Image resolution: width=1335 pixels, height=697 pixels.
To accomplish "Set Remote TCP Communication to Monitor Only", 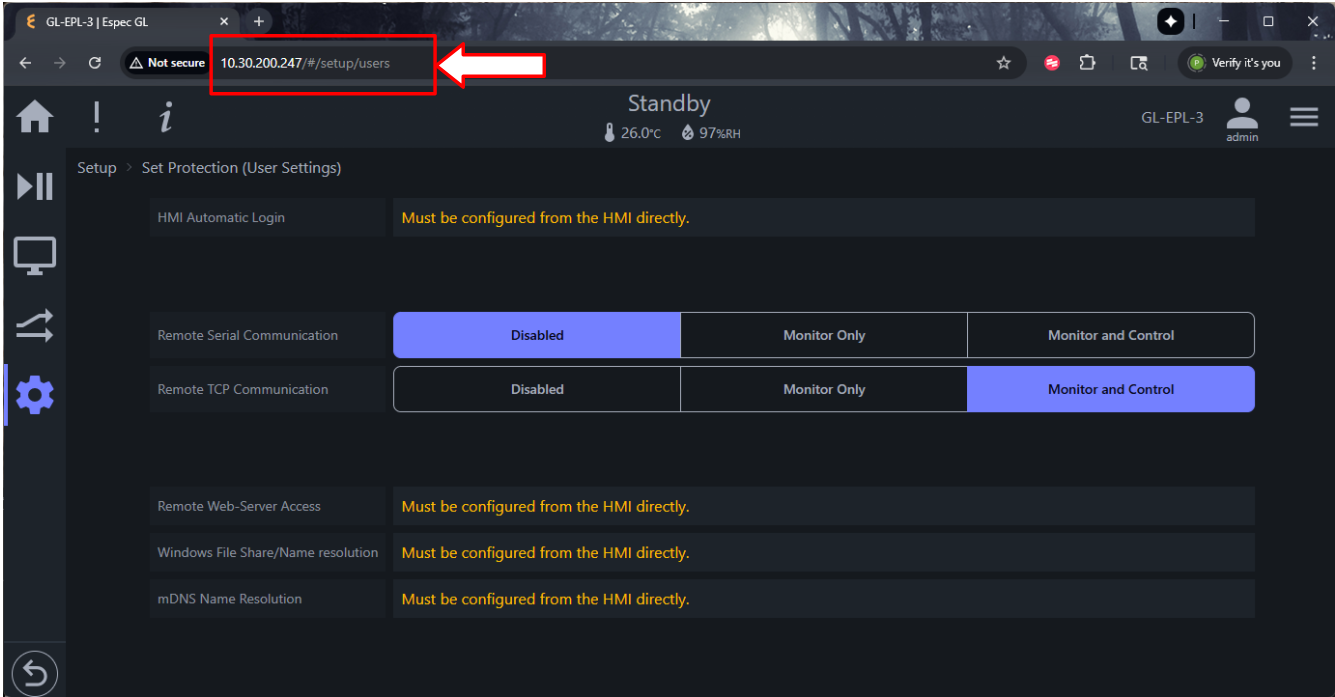I will tap(824, 389).
